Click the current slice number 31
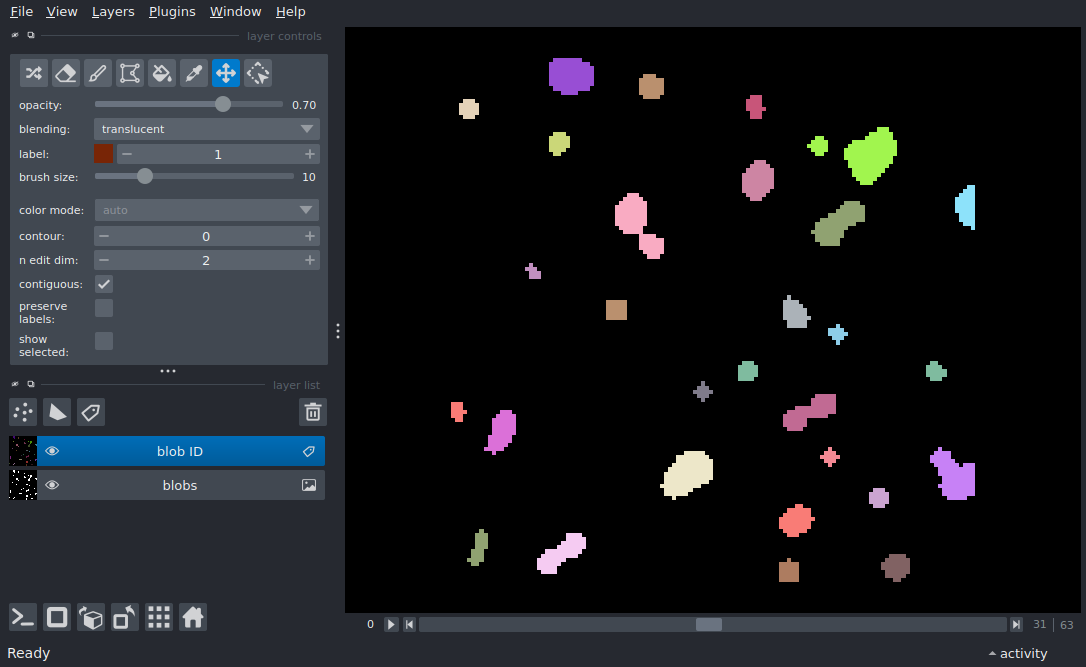Viewport: 1086px width, 667px height. 1039,625
